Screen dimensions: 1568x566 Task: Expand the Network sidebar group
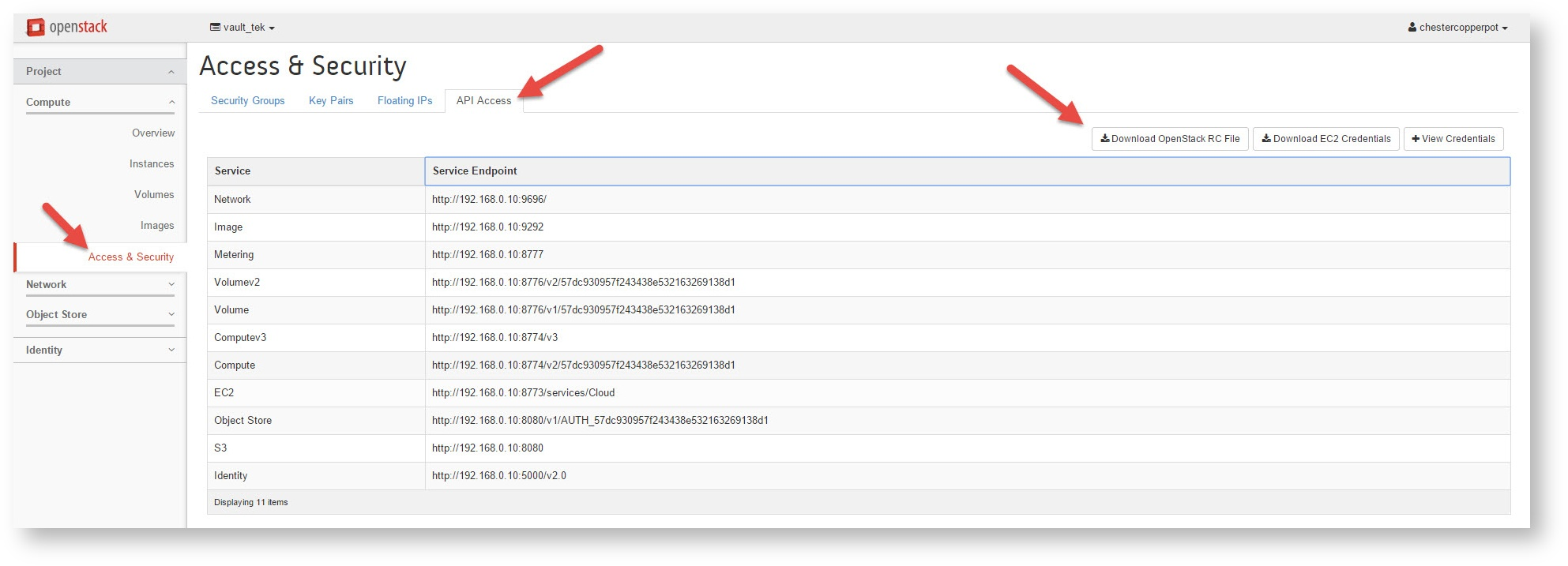click(x=100, y=285)
